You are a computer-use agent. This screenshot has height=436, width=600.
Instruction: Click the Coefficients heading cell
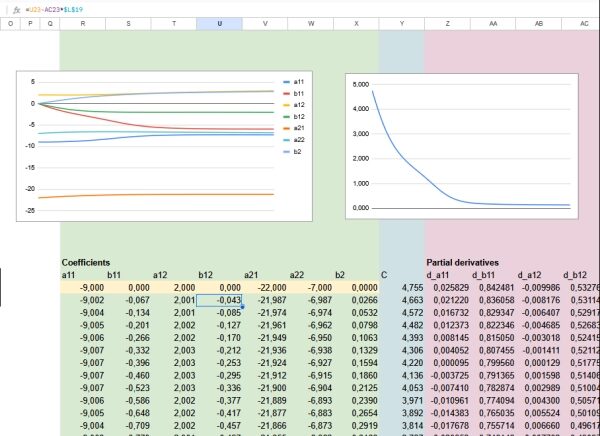tap(86, 262)
